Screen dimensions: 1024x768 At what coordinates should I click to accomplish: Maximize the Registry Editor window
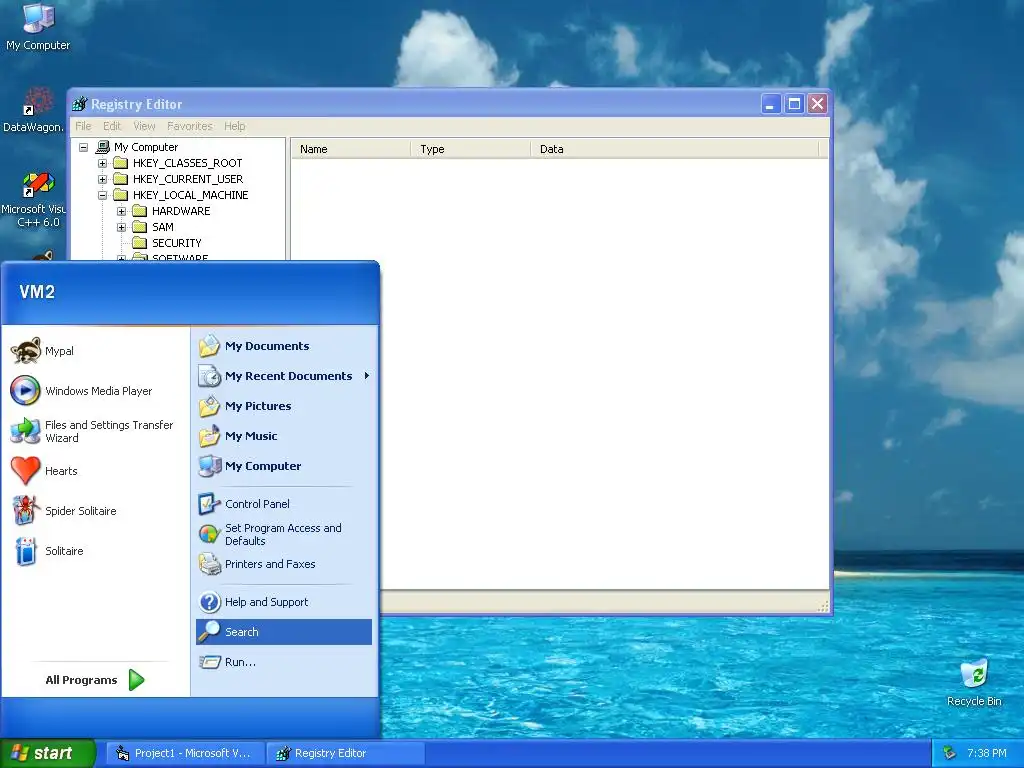pyautogui.click(x=794, y=104)
